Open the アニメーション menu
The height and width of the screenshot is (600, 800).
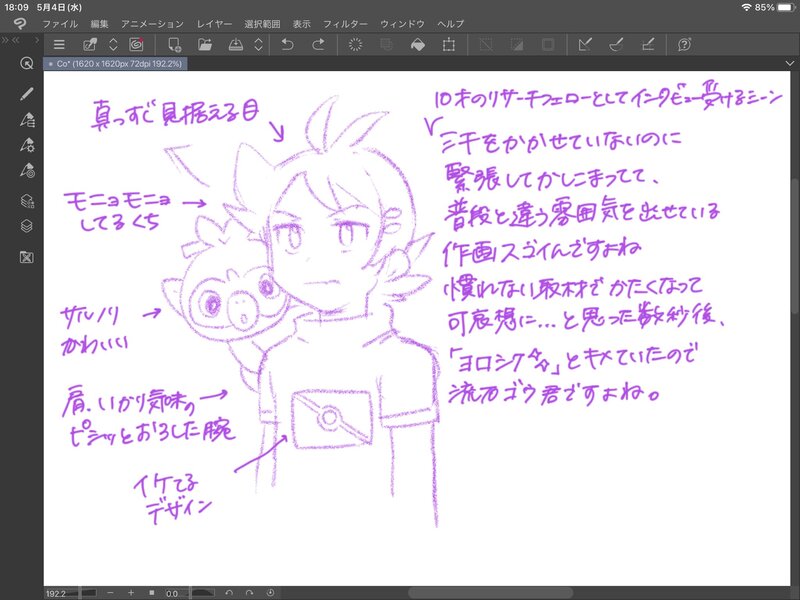click(152, 24)
